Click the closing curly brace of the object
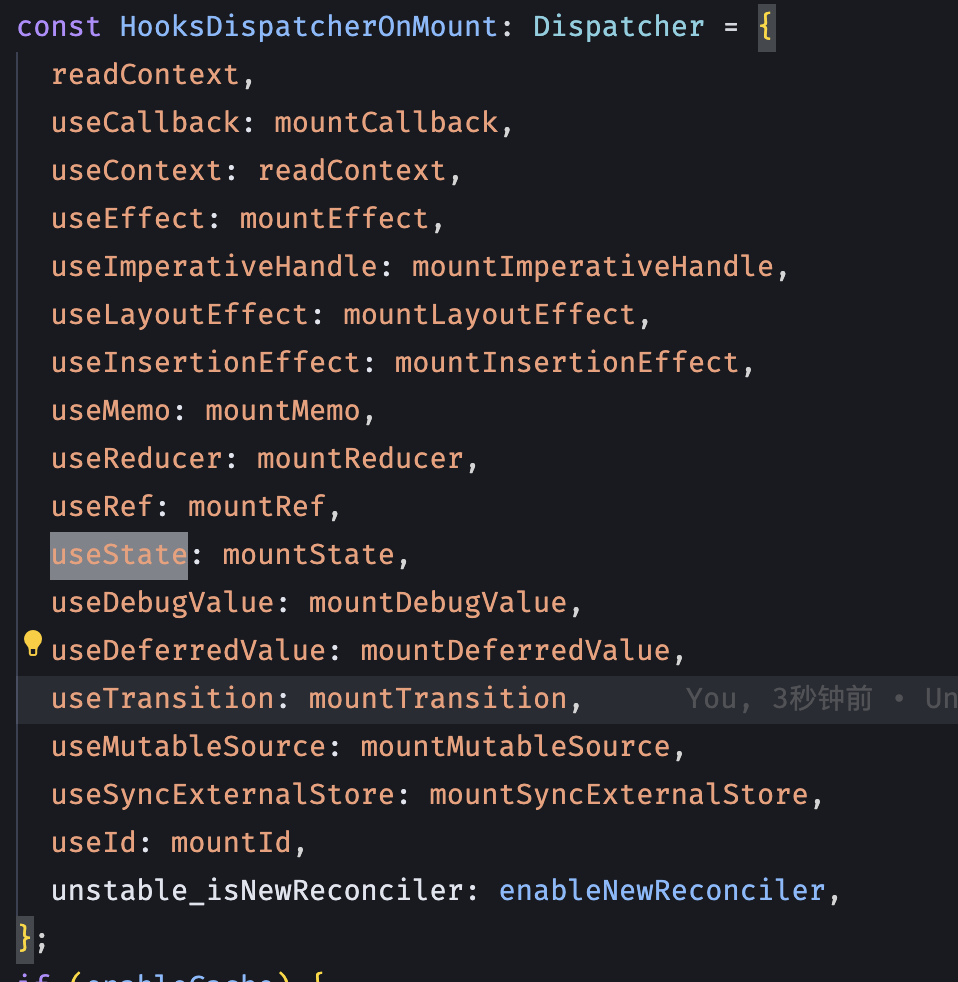Image resolution: width=958 pixels, height=982 pixels. click(25, 937)
